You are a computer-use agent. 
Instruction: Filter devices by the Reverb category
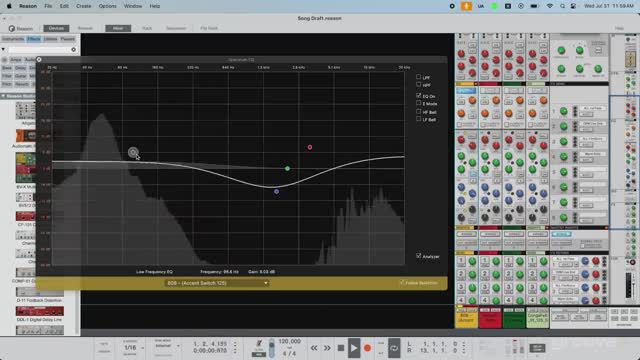pos(22,84)
